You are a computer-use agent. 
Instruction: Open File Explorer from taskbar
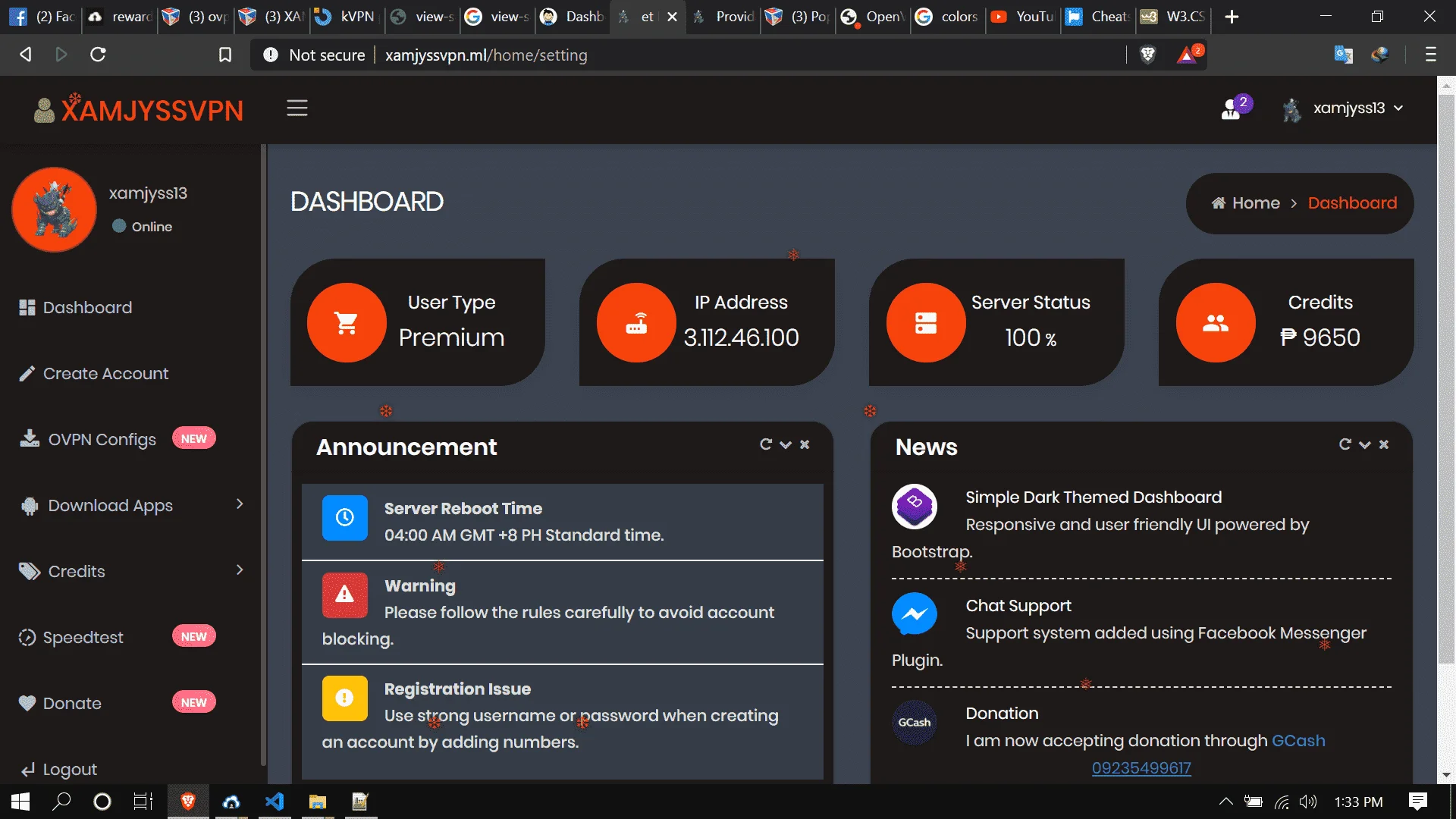point(317,802)
